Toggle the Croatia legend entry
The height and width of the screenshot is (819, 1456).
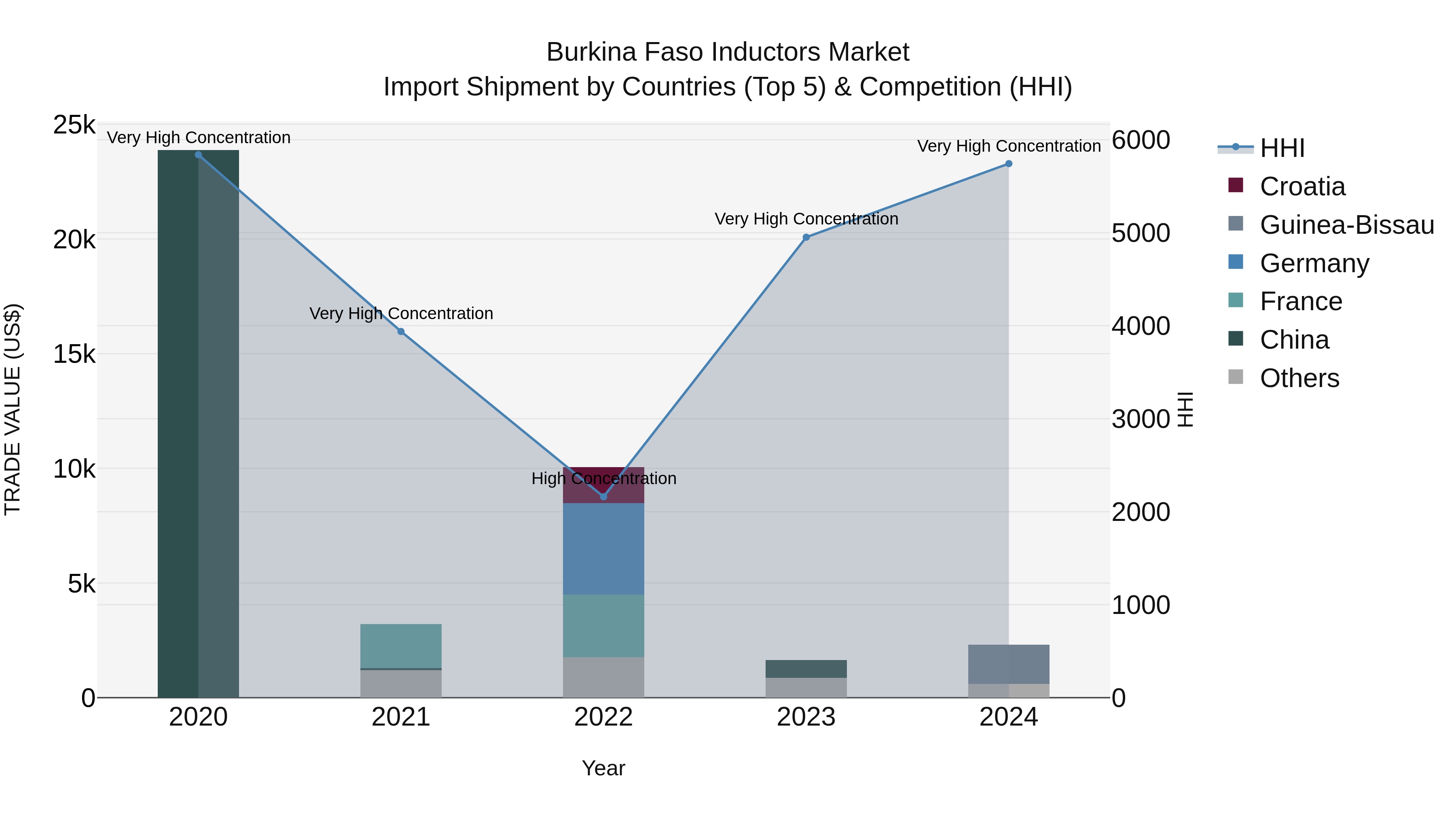(x=1287, y=186)
